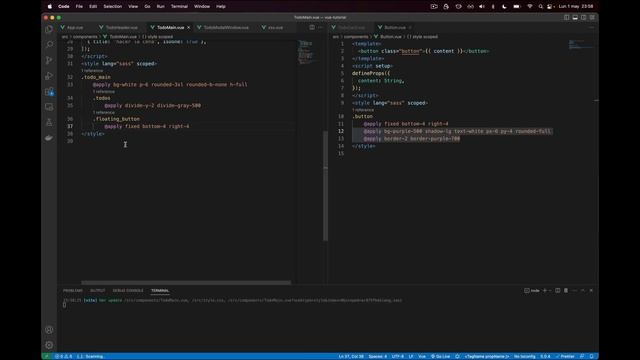The width and height of the screenshot is (640, 360).
Task: Close the TodoMain.vue tab
Action: [x=189, y=27]
